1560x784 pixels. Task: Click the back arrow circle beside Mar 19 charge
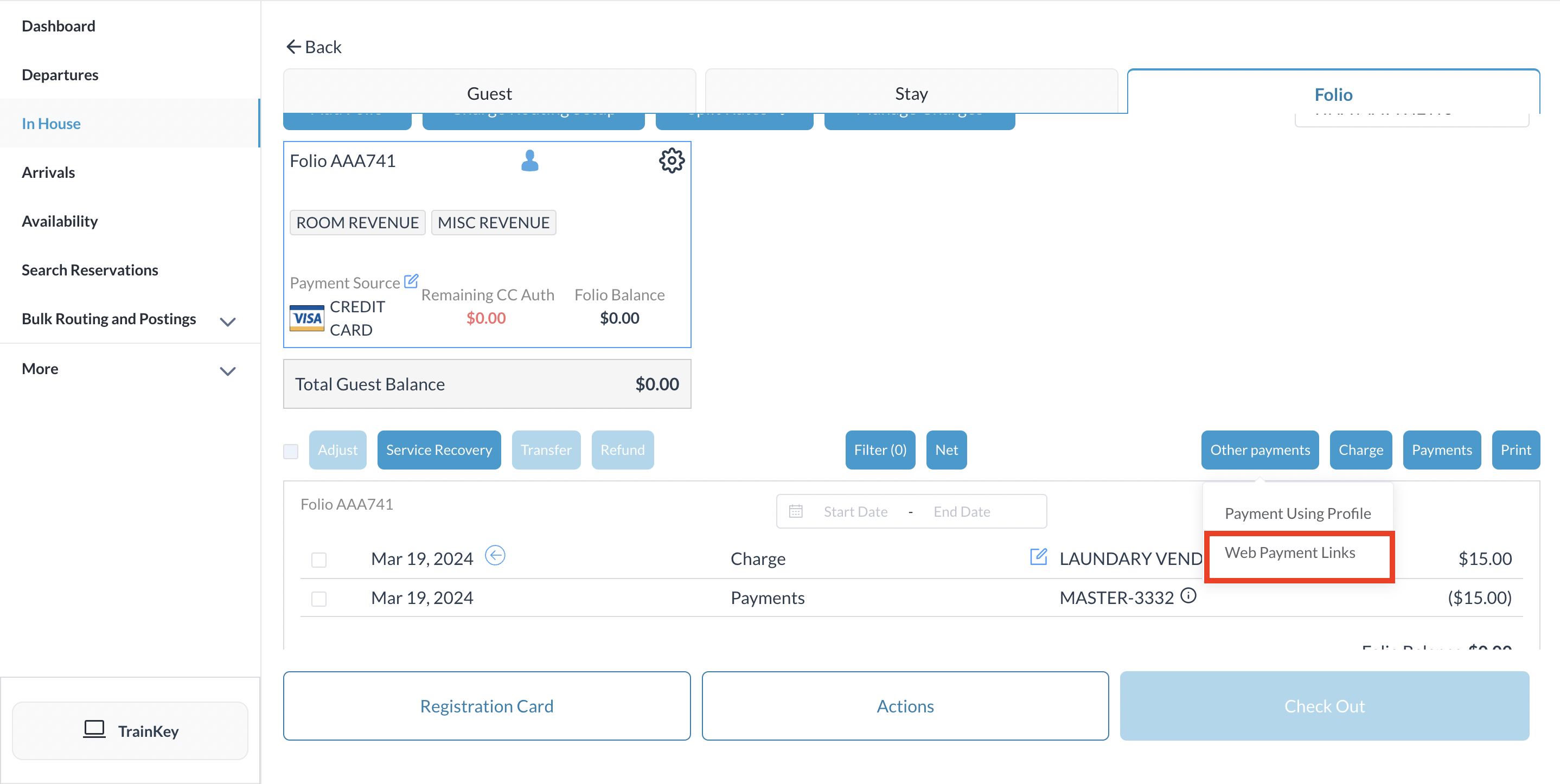(x=495, y=556)
